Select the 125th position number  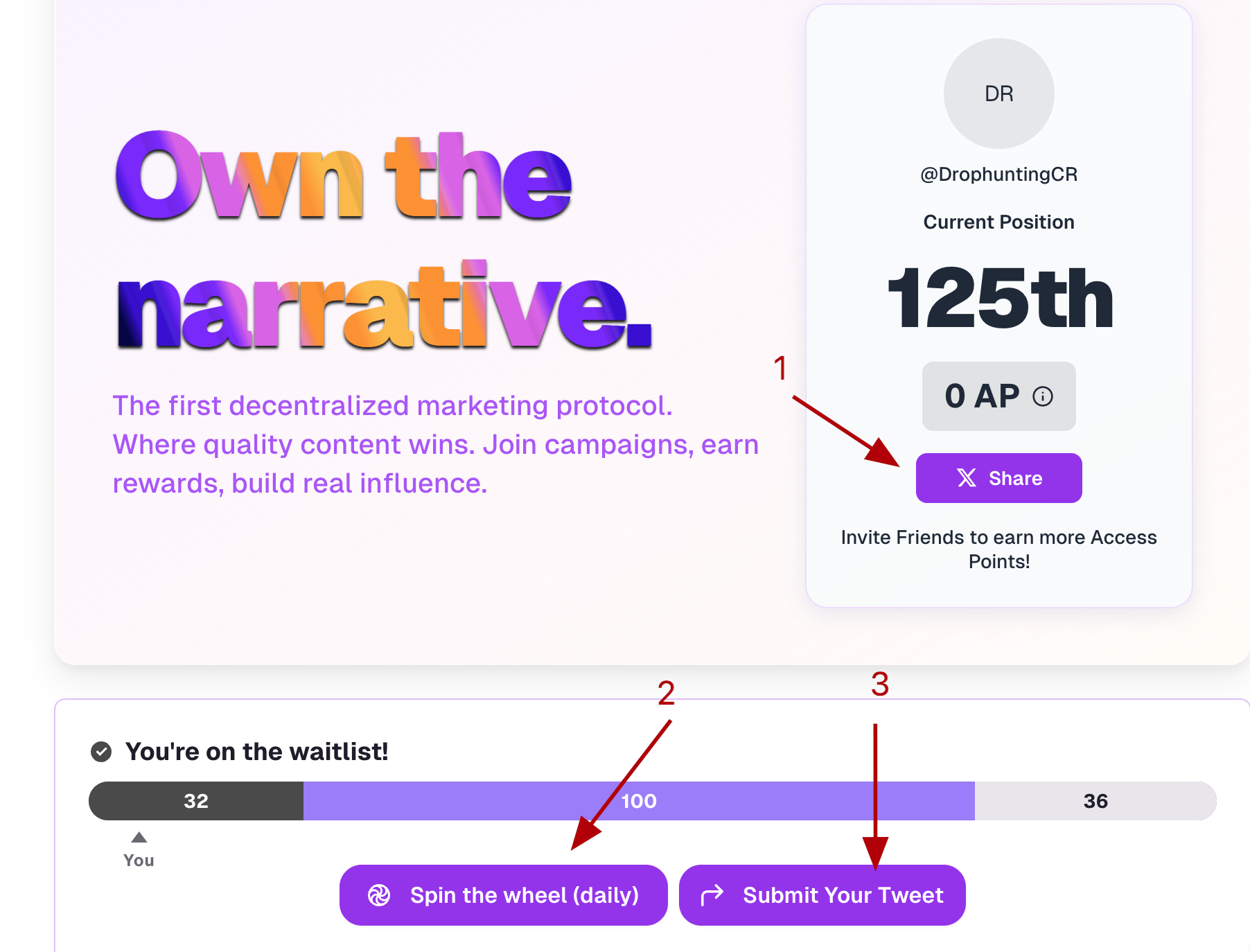[998, 299]
